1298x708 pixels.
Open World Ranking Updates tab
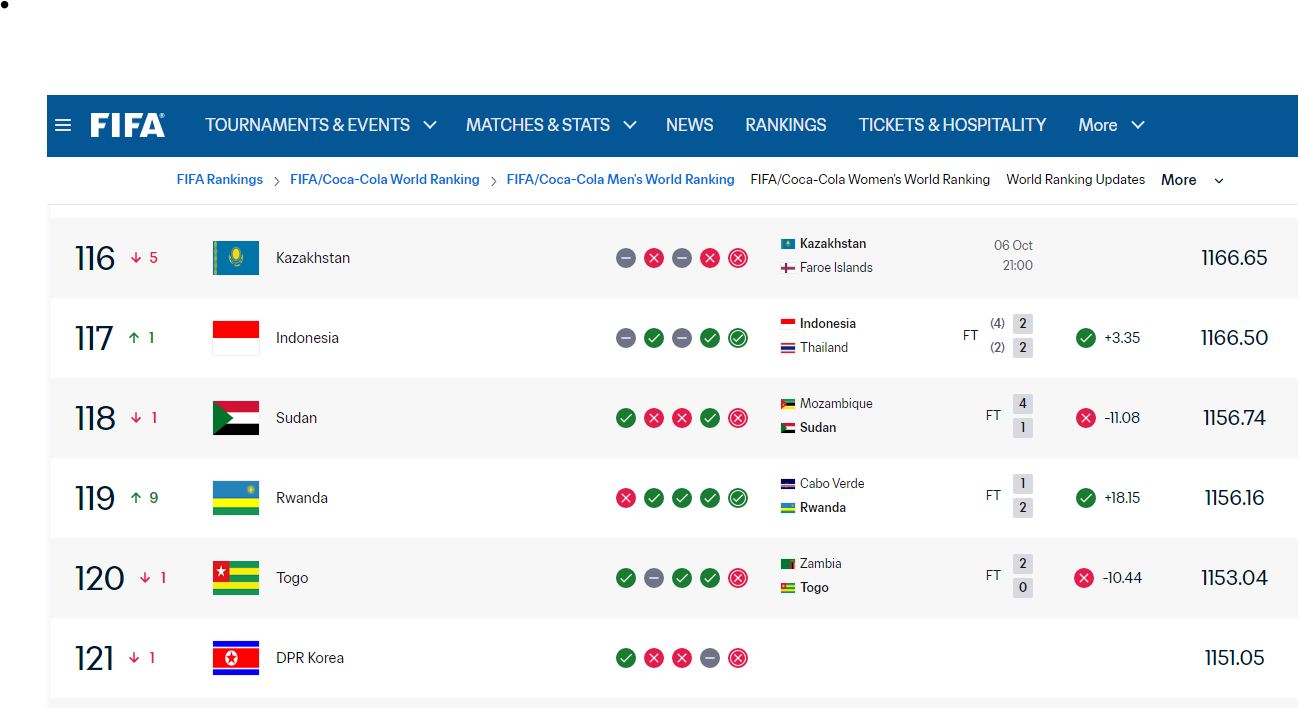click(x=1076, y=180)
